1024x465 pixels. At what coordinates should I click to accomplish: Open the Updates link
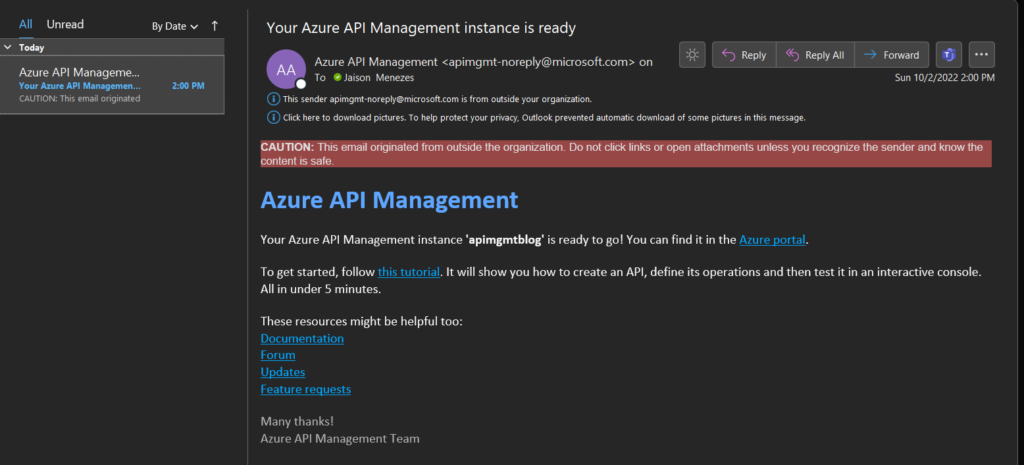click(283, 372)
